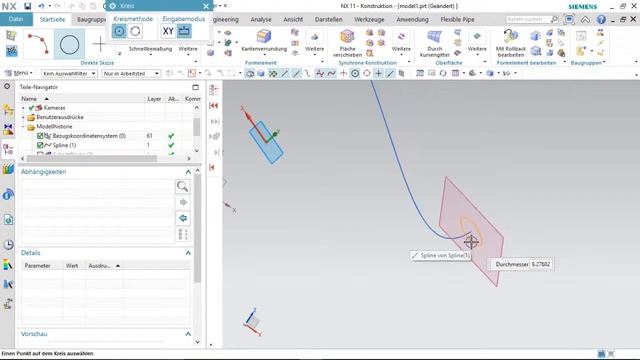Screen dimensions: 640x360
Task: Click the Durch Kurvengitter tool
Action: (434, 43)
